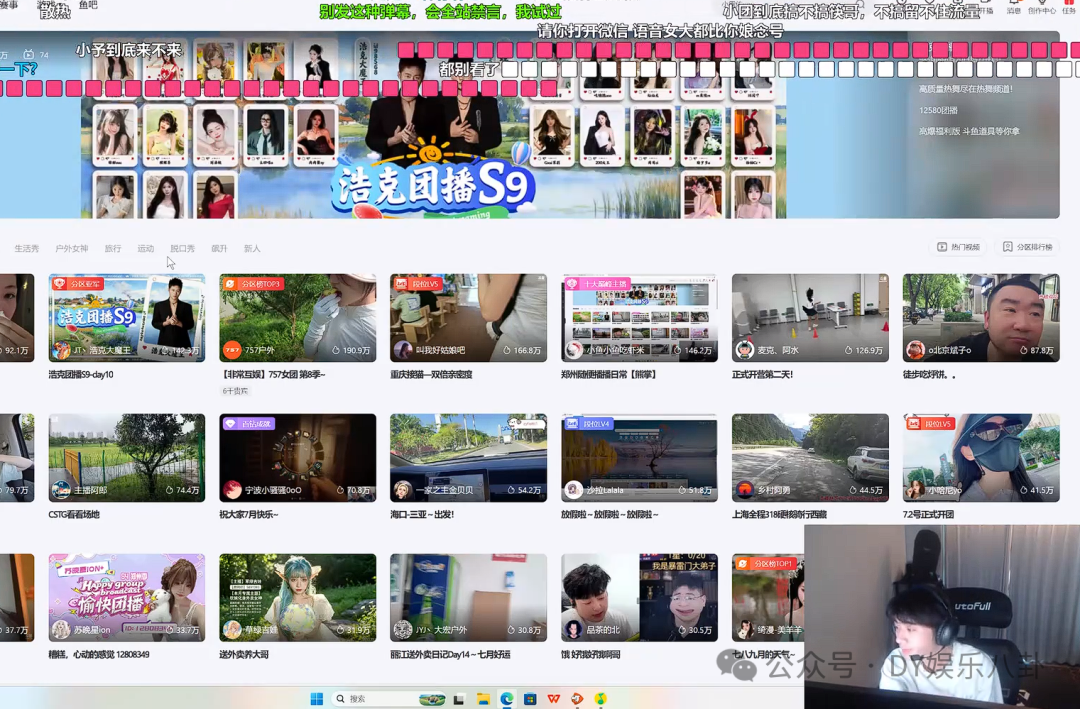The image size is (1080, 709).
Task: Open the 72号正式开团 stream thumbnail
Action: 981,458
